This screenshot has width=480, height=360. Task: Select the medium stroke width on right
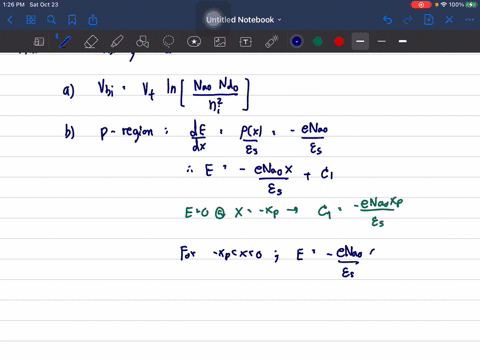[x=403, y=41]
